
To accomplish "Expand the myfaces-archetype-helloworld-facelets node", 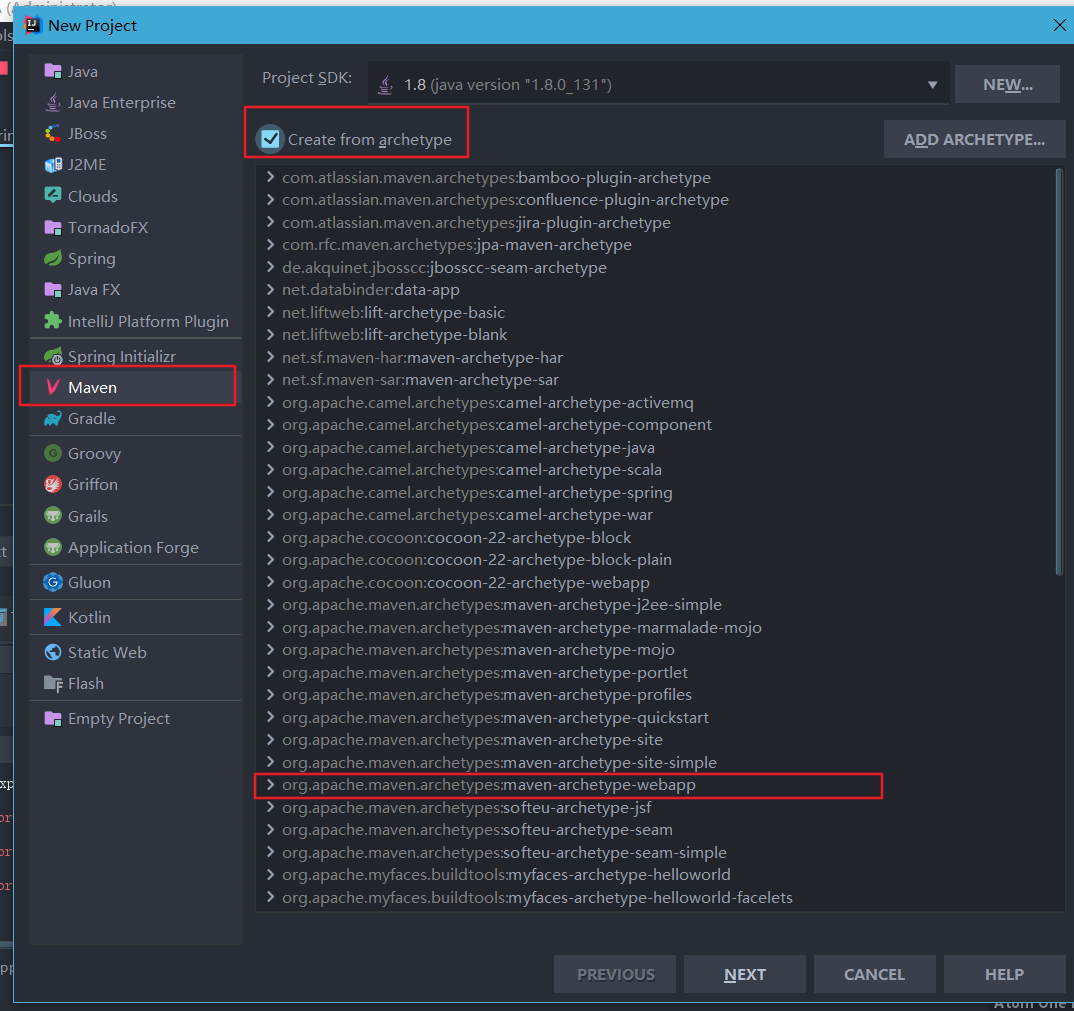I will (x=271, y=897).
